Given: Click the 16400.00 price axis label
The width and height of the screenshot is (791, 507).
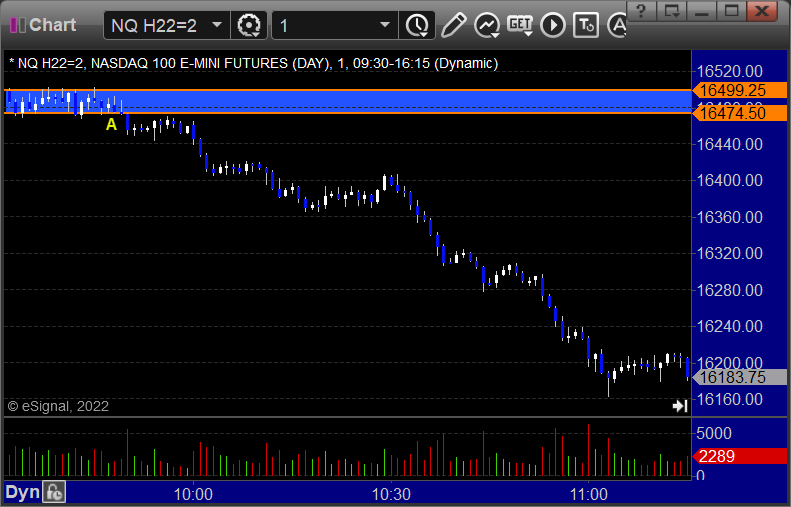Looking at the screenshot, I should (729, 180).
